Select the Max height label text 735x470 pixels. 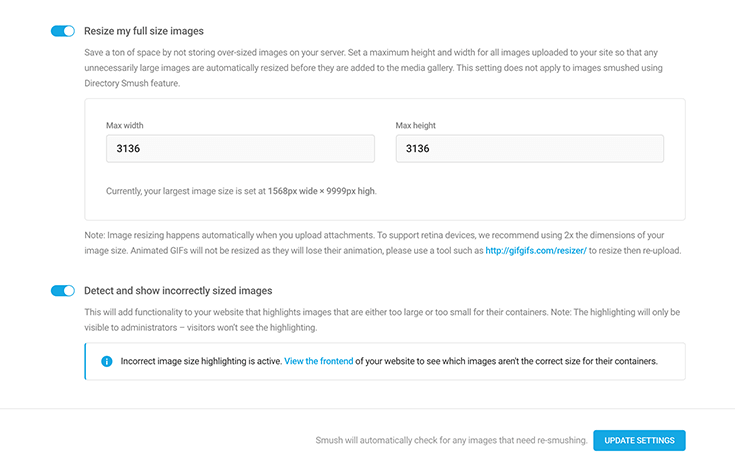coord(415,125)
